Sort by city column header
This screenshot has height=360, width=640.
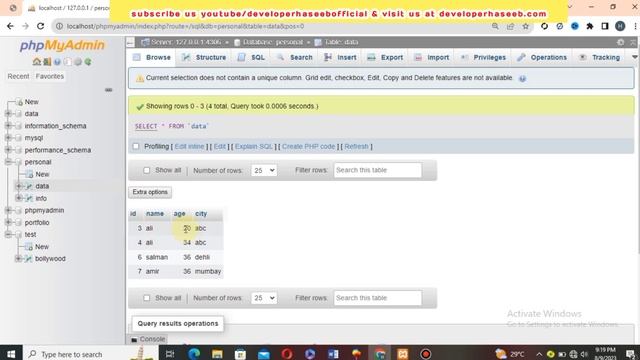[x=201, y=213]
